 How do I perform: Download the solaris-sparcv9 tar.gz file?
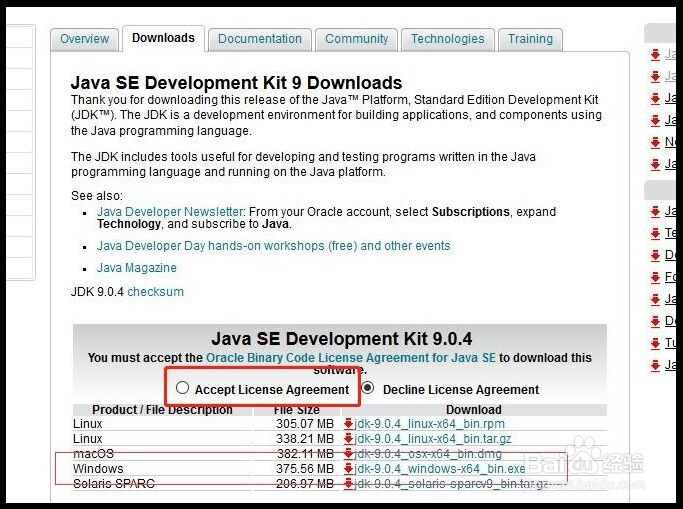point(451,484)
